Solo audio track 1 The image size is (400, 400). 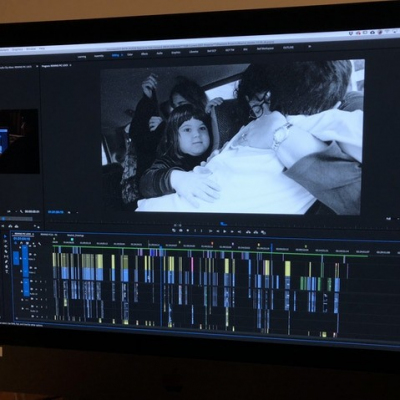pyautogui.click(x=41, y=281)
